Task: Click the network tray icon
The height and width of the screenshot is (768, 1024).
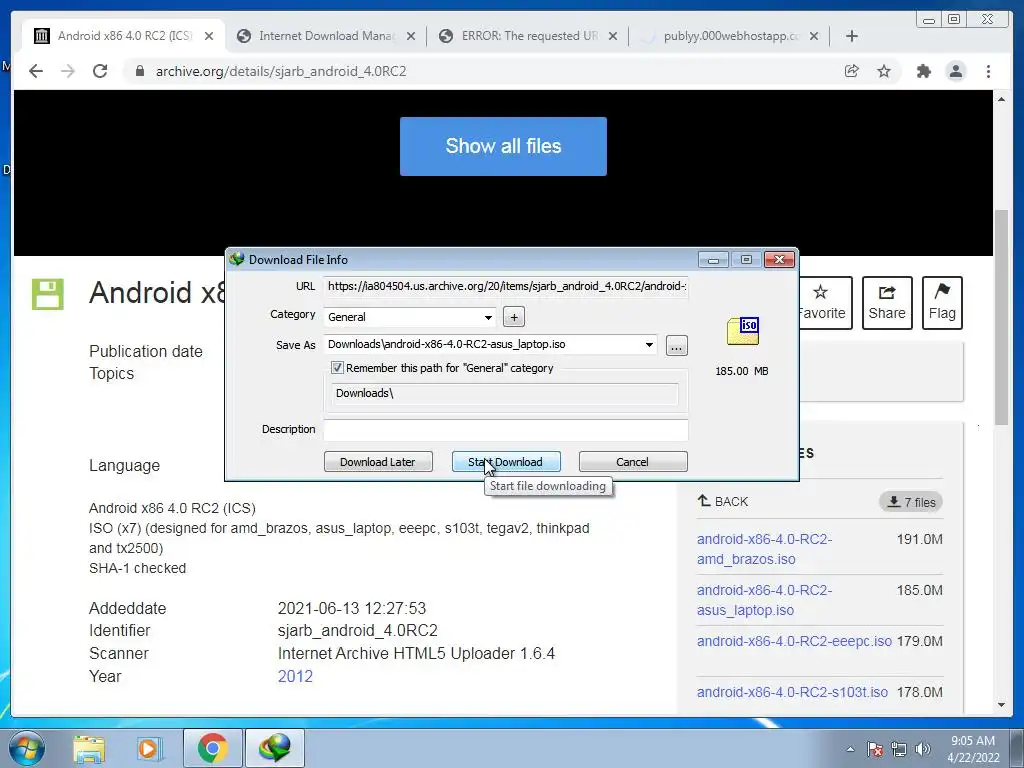Action: [x=899, y=749]
